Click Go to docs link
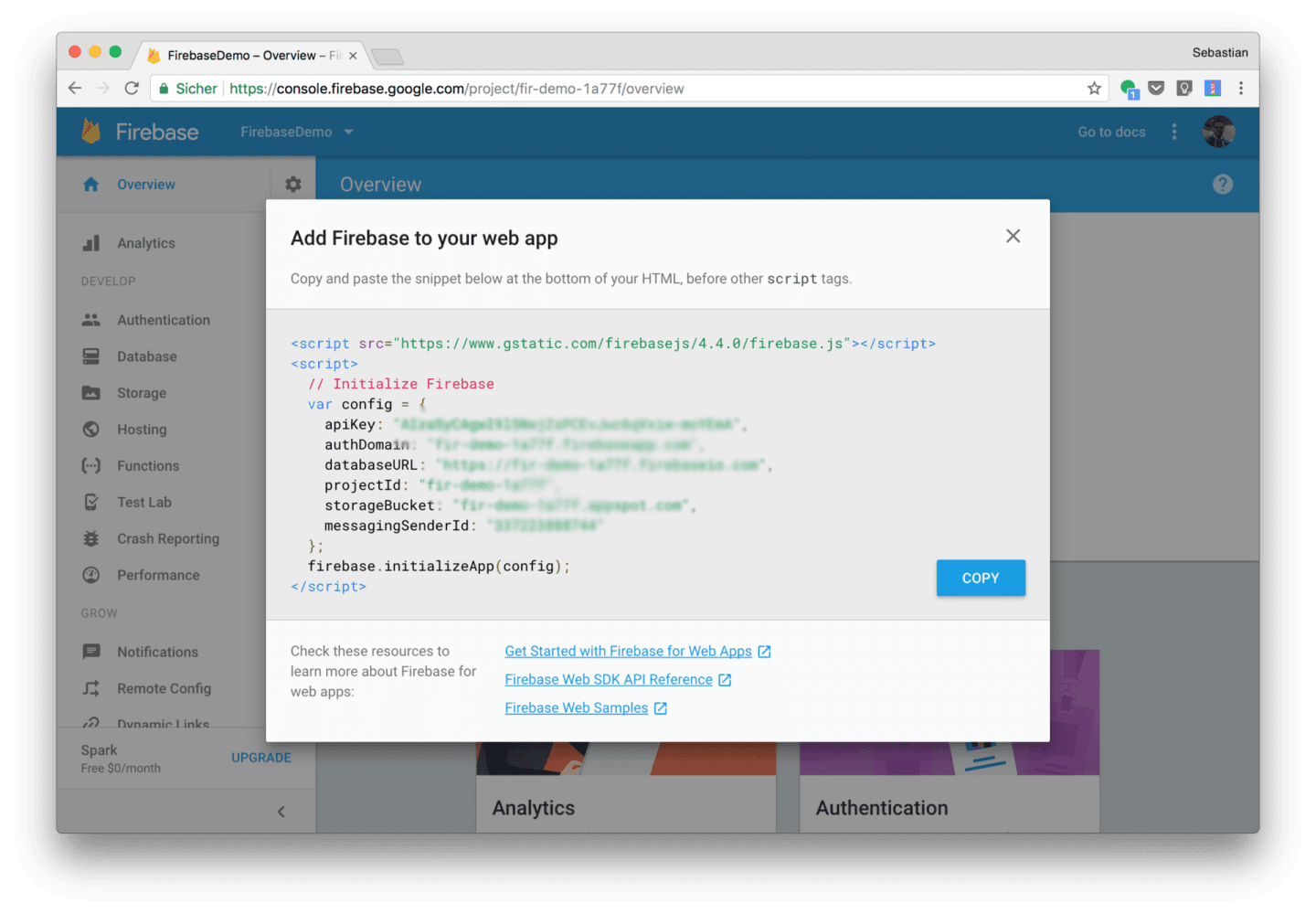1316x914 pixels. (1111, 132)
